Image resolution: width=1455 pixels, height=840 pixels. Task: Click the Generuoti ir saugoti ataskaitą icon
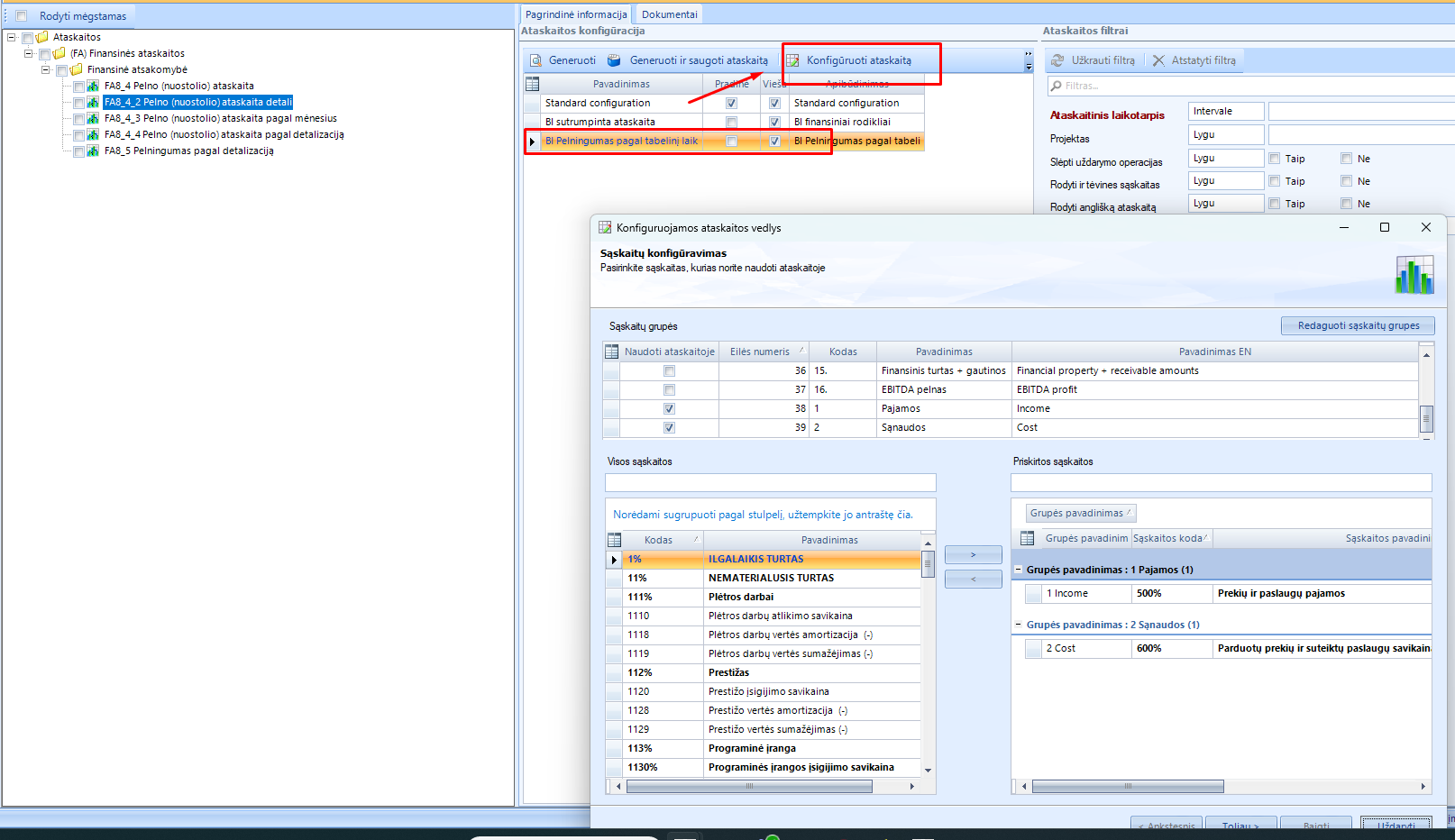[x=614, y=60]
